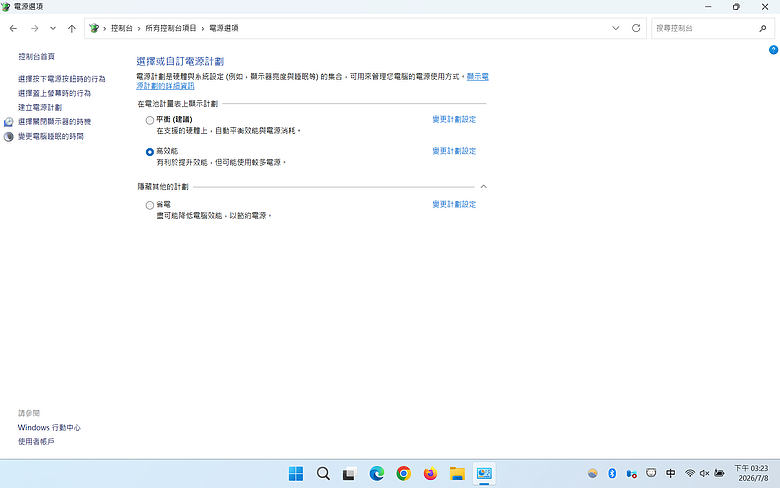This screenshot has height=488, width=780.
Task: Open 選擇蓋上螢幕時的行為
Action: tap(54, 93)
